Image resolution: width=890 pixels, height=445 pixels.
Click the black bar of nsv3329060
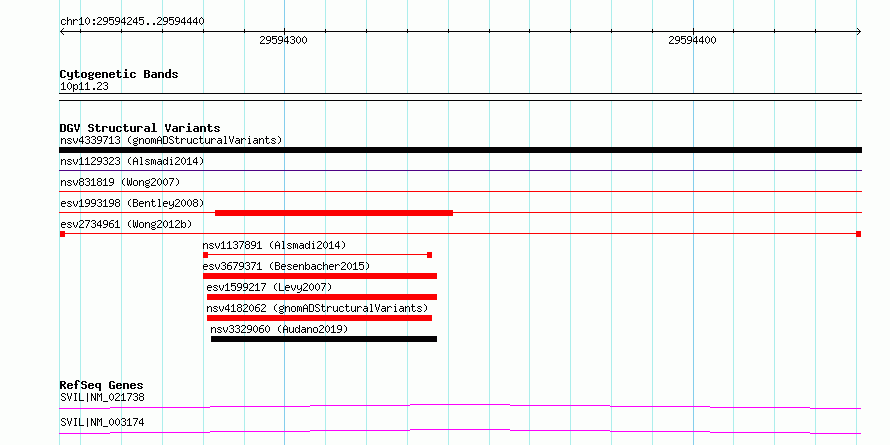coord(324,339)
